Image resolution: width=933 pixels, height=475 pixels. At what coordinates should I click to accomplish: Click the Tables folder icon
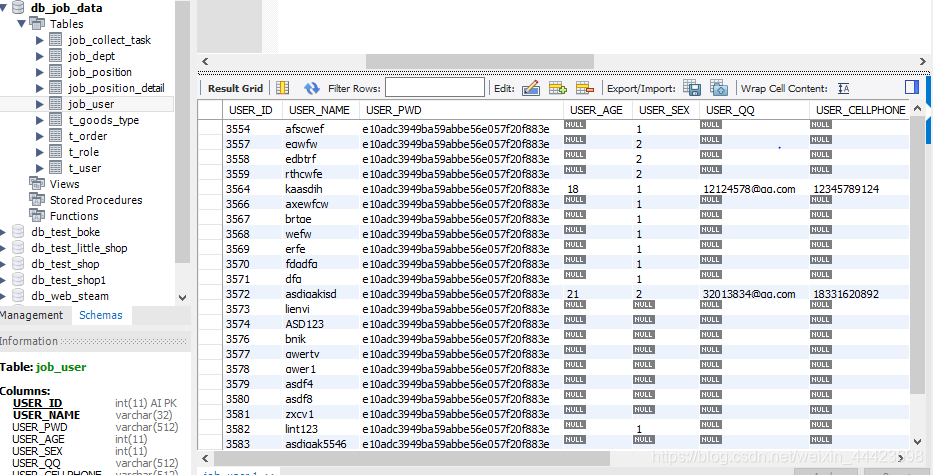[36, 24]
